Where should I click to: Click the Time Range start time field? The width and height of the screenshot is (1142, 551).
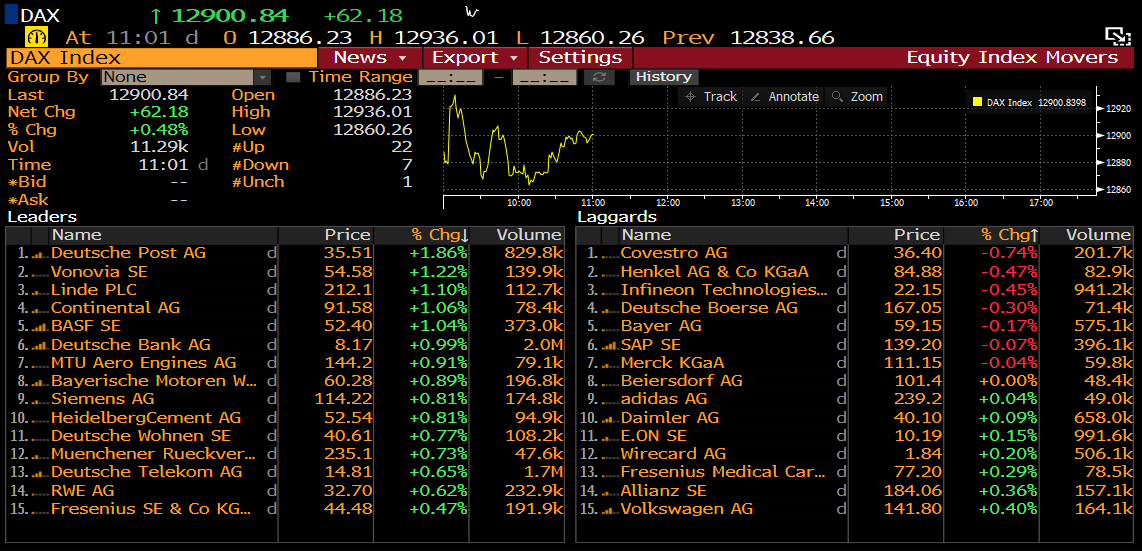click(x=449, y=77)
